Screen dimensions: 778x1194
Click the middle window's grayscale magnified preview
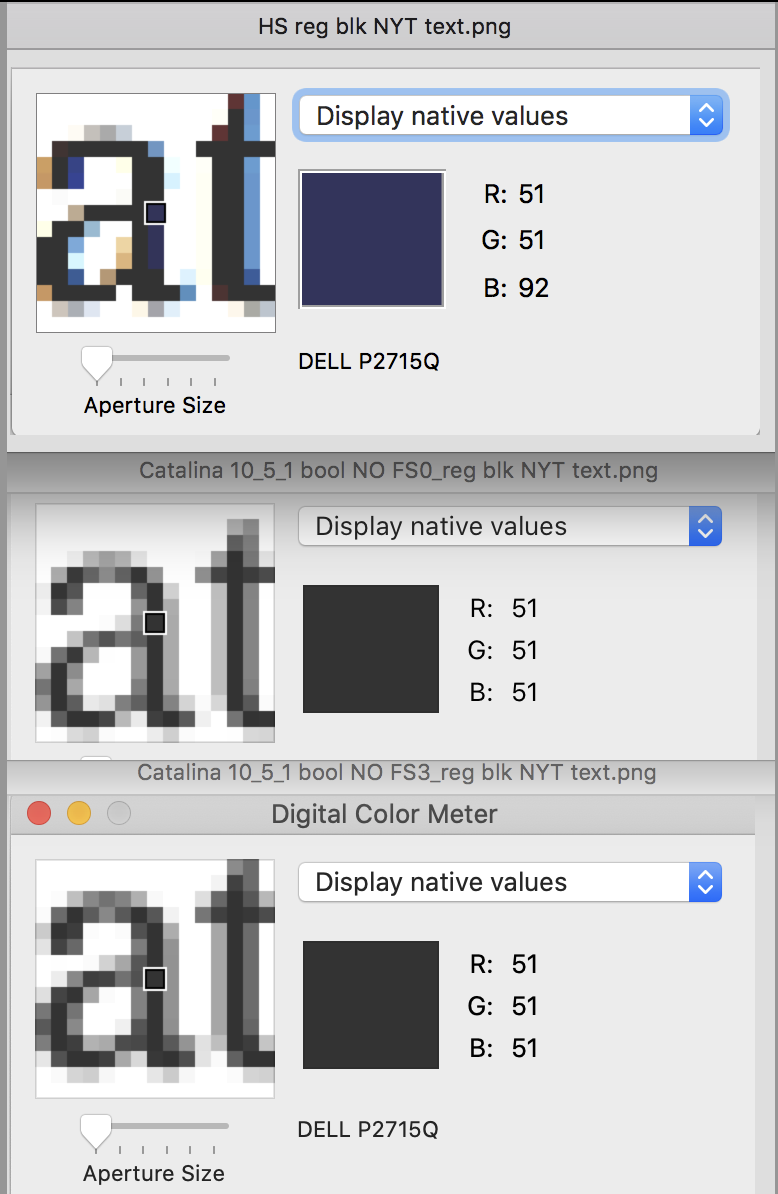point(155,622)
